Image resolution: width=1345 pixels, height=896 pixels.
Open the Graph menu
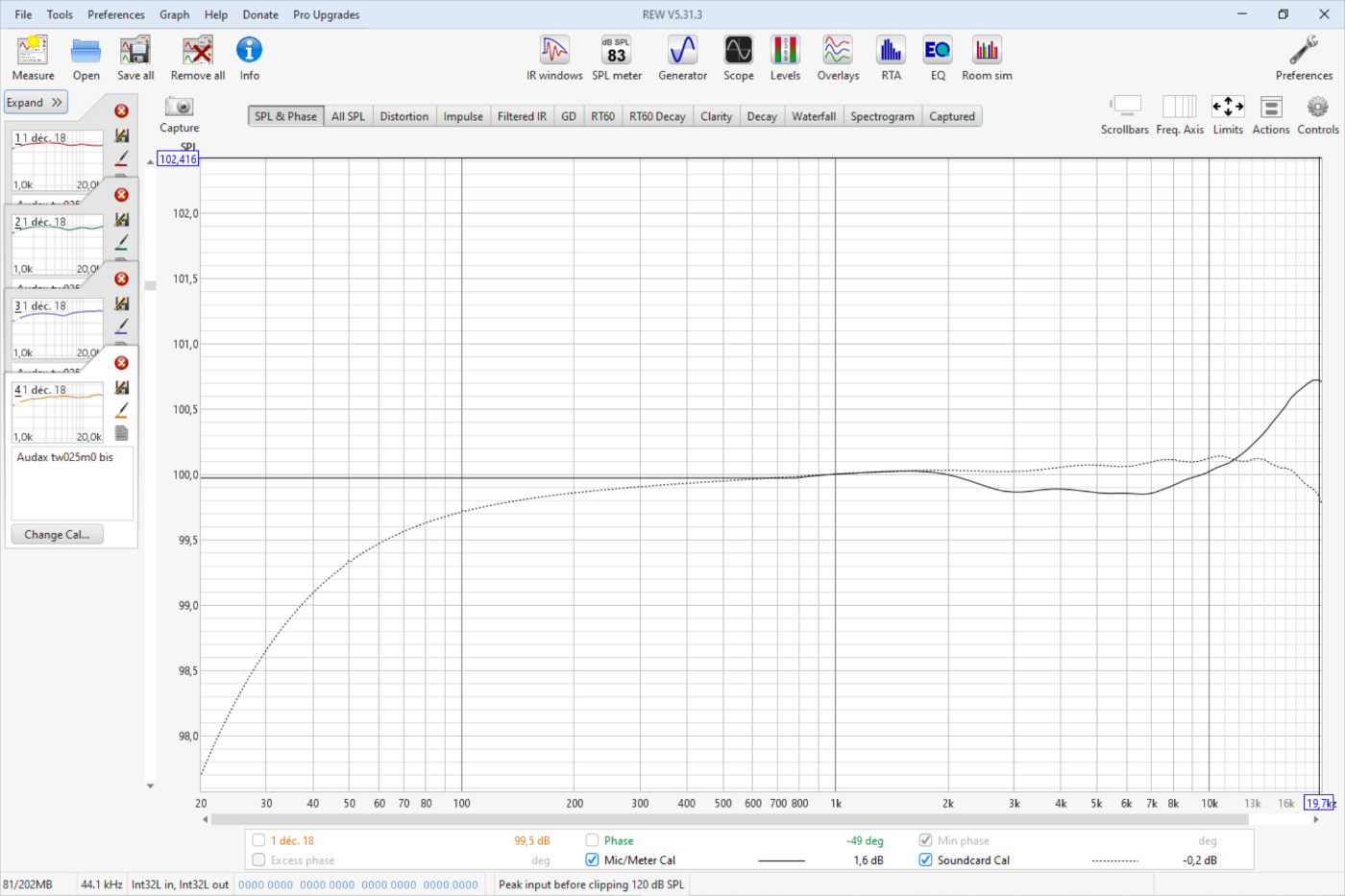pos(174,14)
